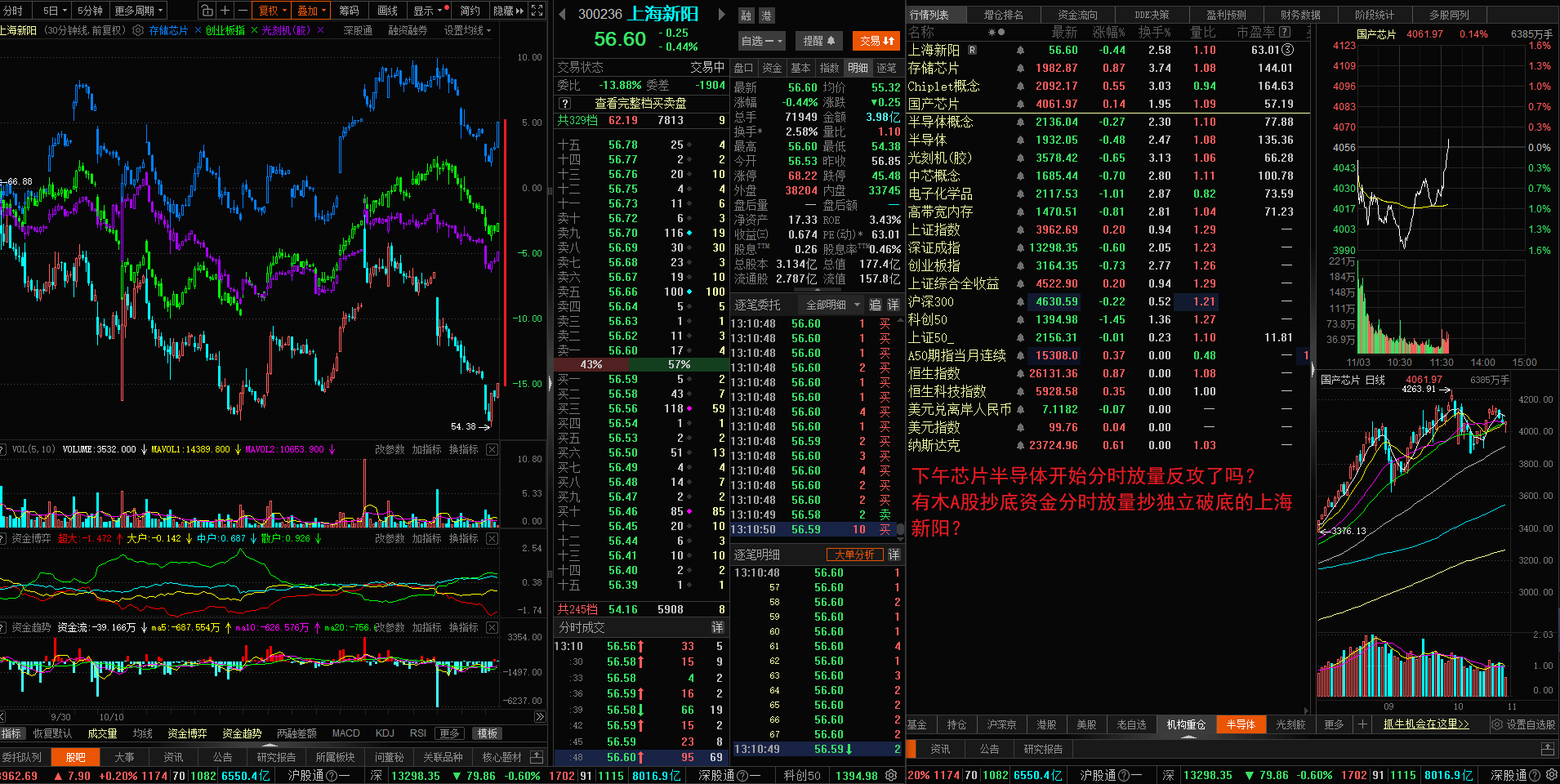
Task: Open 复权 adjustment dropdown
Action: (272, 11)
